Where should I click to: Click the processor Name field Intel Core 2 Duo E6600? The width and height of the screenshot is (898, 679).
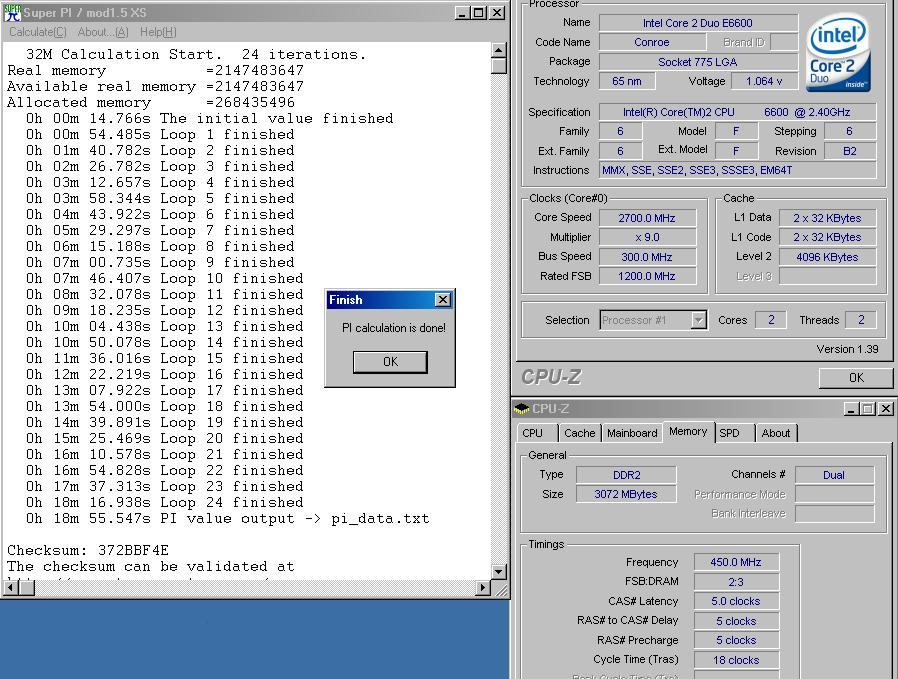click(698, 23)
